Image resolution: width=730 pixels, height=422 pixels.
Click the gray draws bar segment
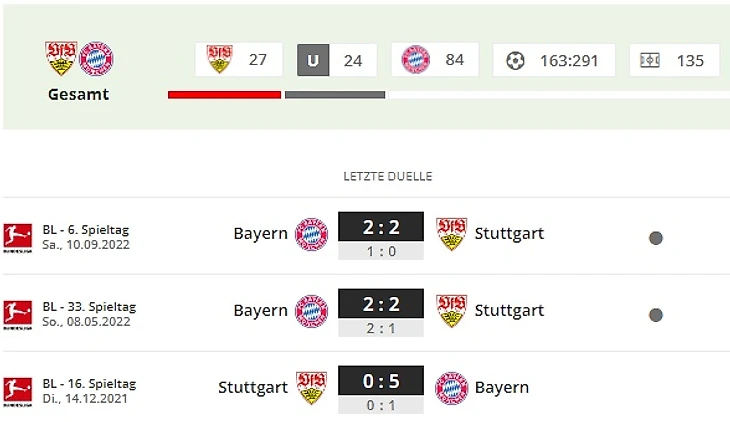[x=335, y=95]
